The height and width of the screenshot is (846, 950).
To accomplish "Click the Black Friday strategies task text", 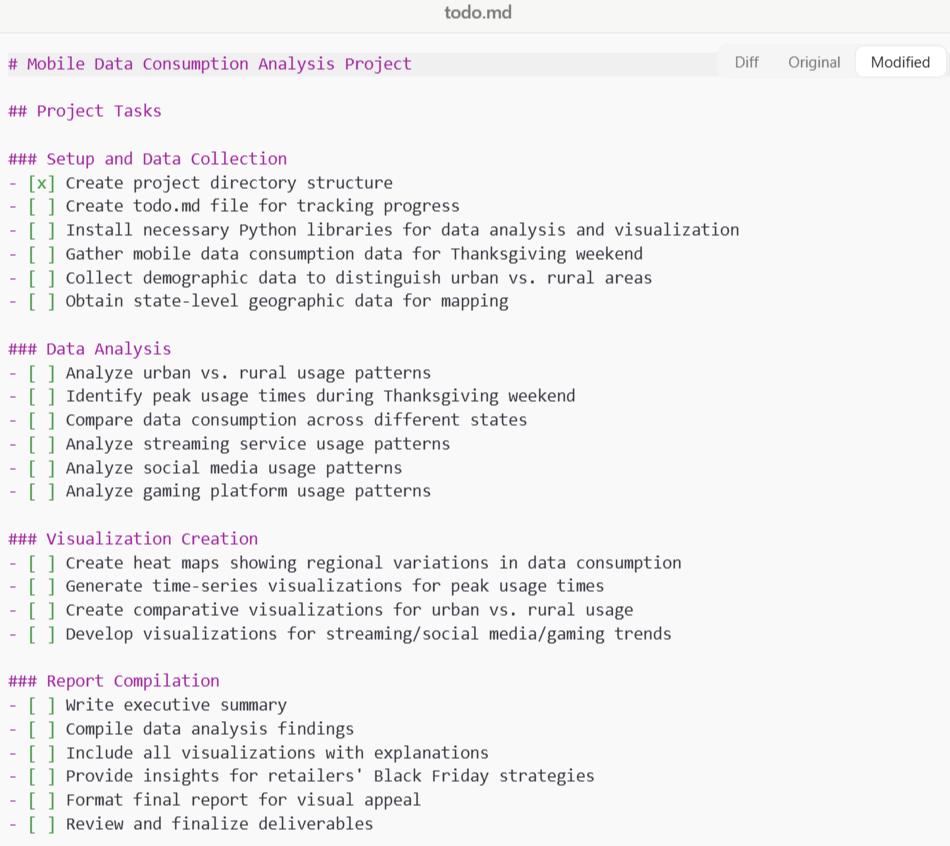I will (x=330, y=776).
